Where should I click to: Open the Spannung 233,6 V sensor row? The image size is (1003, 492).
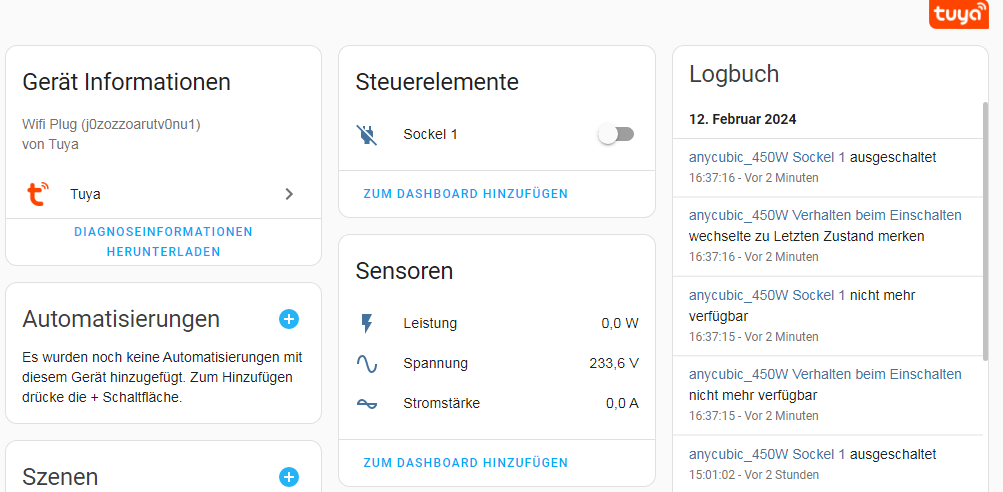point(497,363)
